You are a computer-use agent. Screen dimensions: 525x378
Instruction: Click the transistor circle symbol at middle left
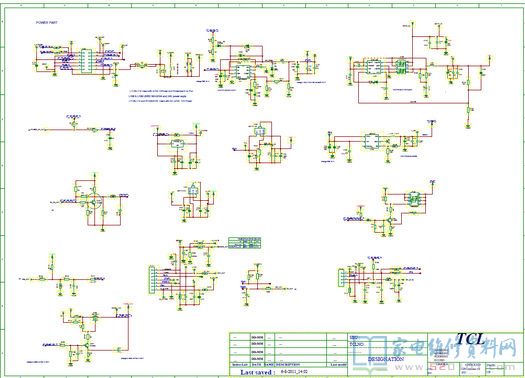point(94,202)
